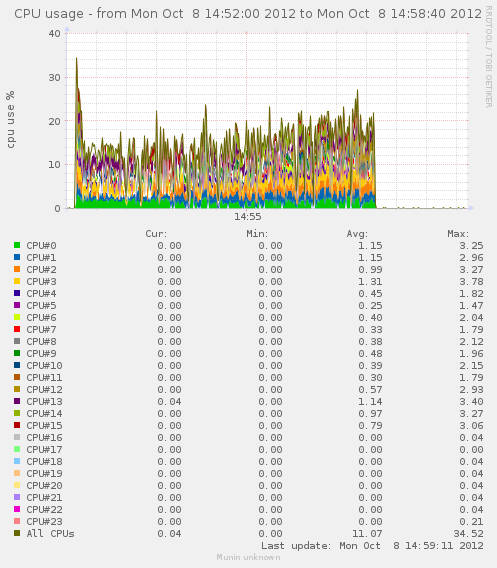Click the orange CPU#2 legend swatch
Image resolution: width=497 pixels, height=568 pixels.
(x=17, y=269)
